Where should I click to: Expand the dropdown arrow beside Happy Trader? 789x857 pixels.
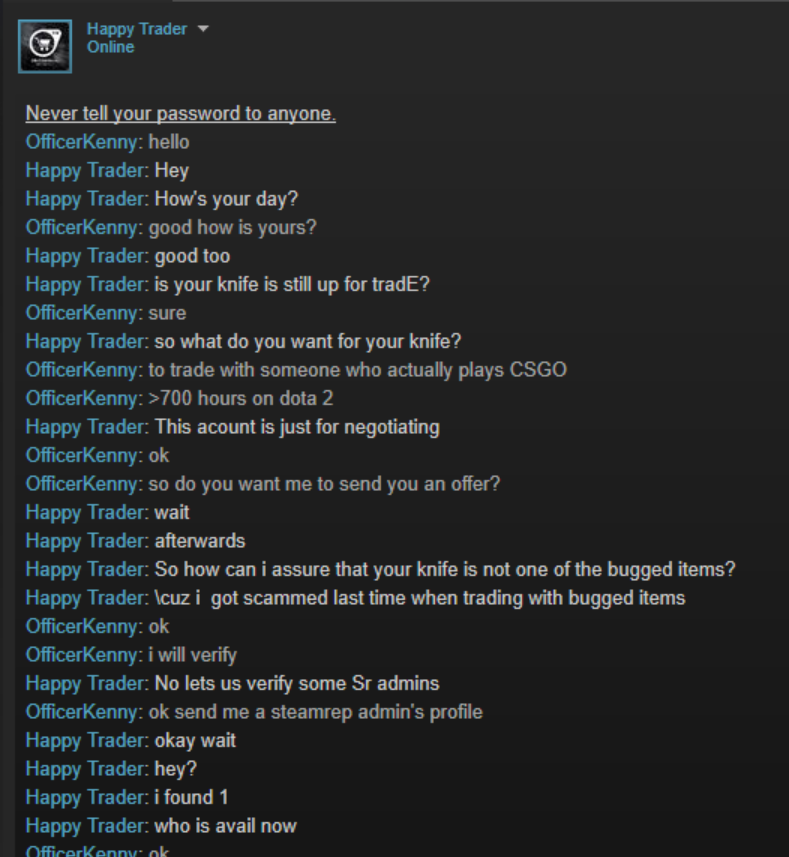pyautogui.click(x=203, y=28)
